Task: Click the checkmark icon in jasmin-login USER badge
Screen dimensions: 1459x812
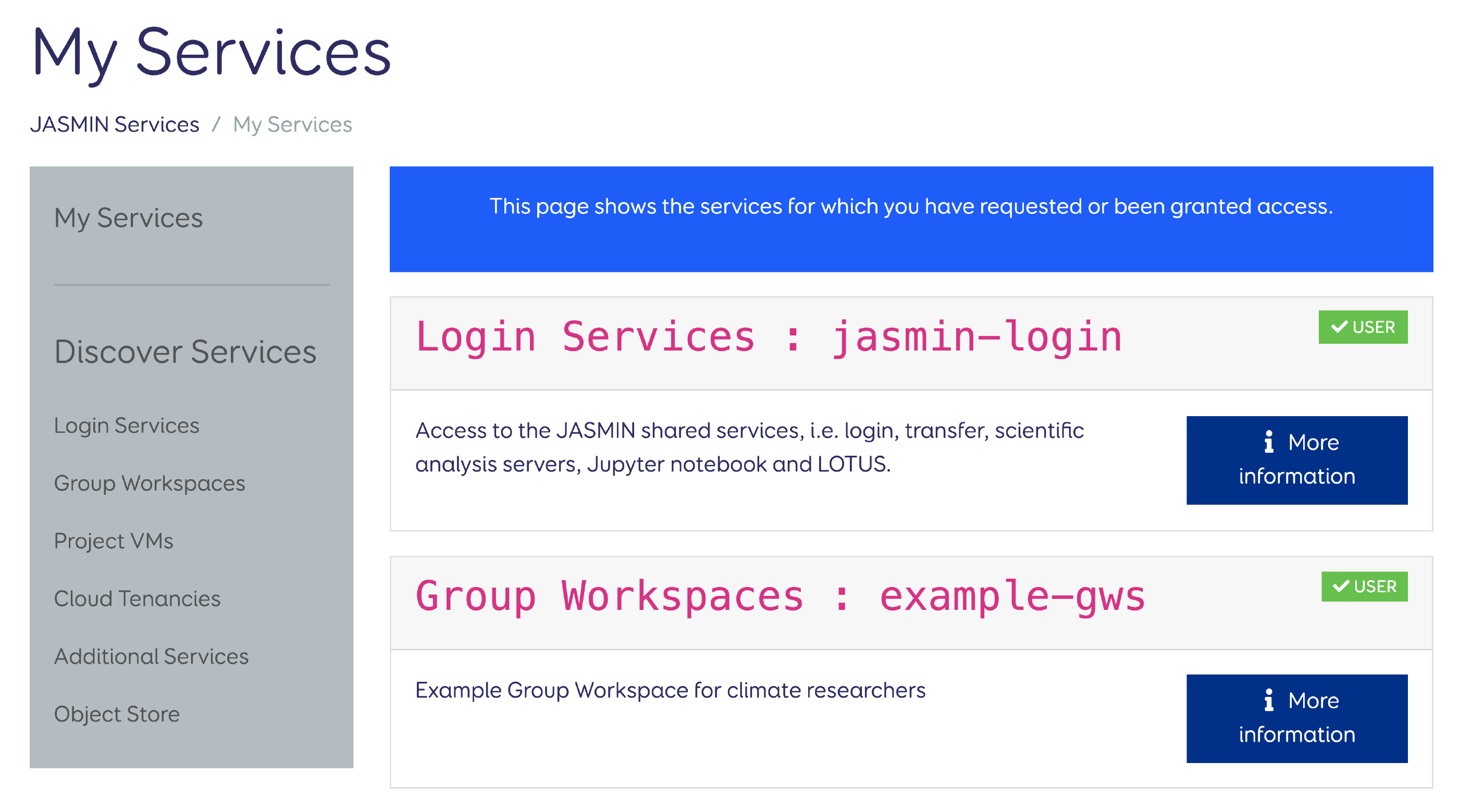Action: [x=1341, y=327]
